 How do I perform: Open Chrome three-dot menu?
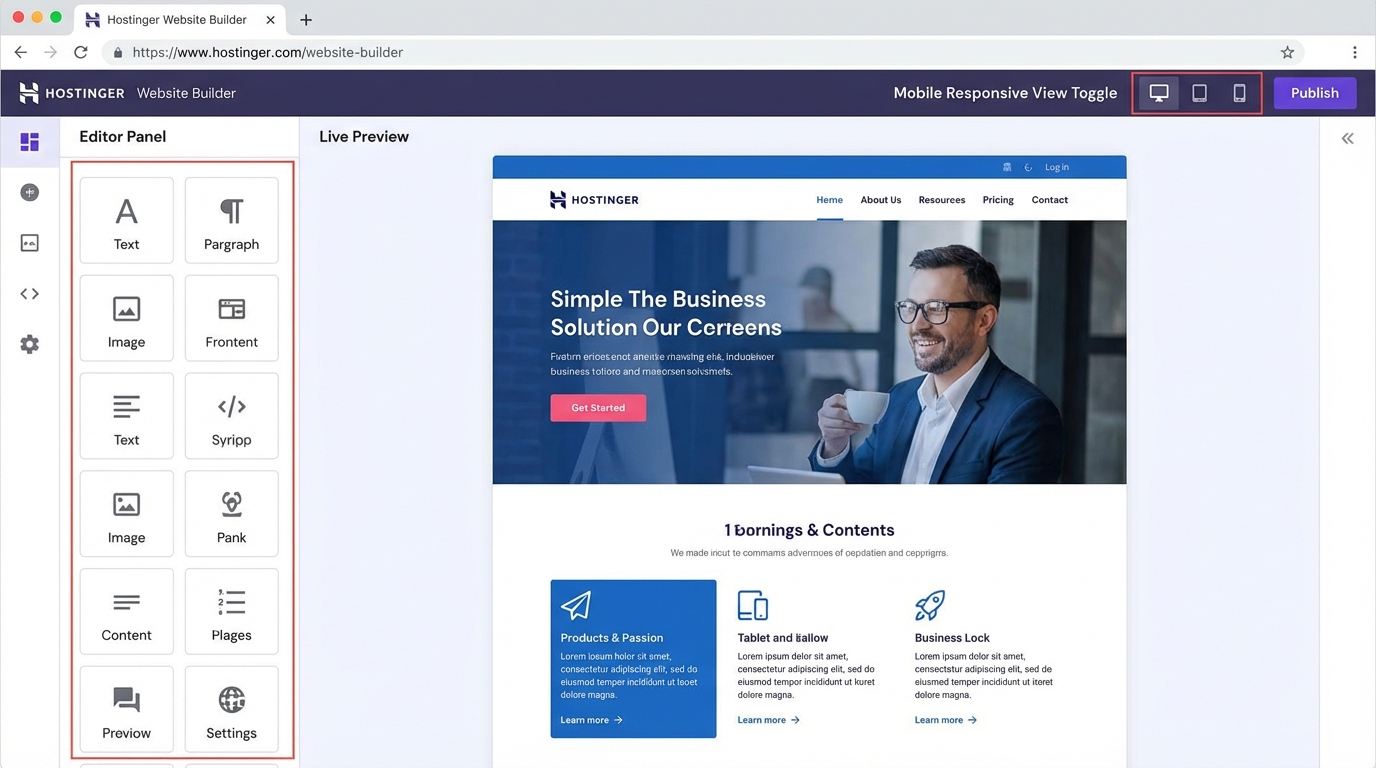(1355, 51)
